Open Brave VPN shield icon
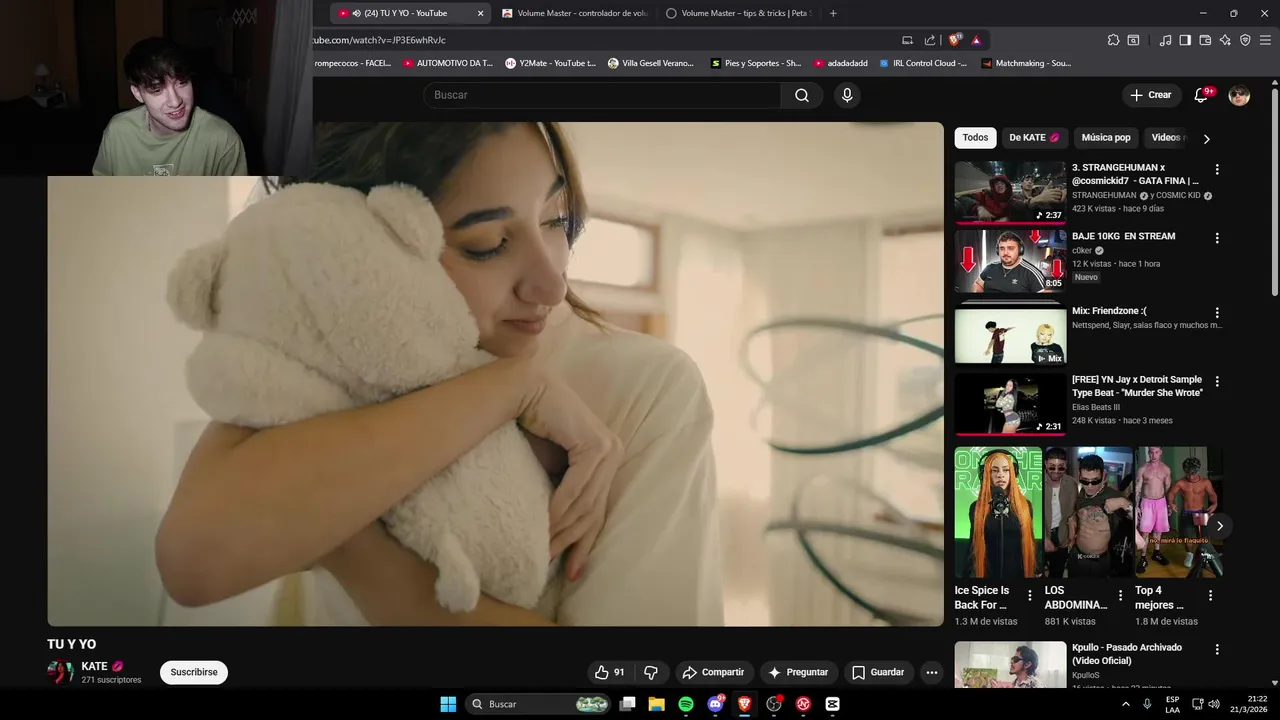 pos(1245,40)
